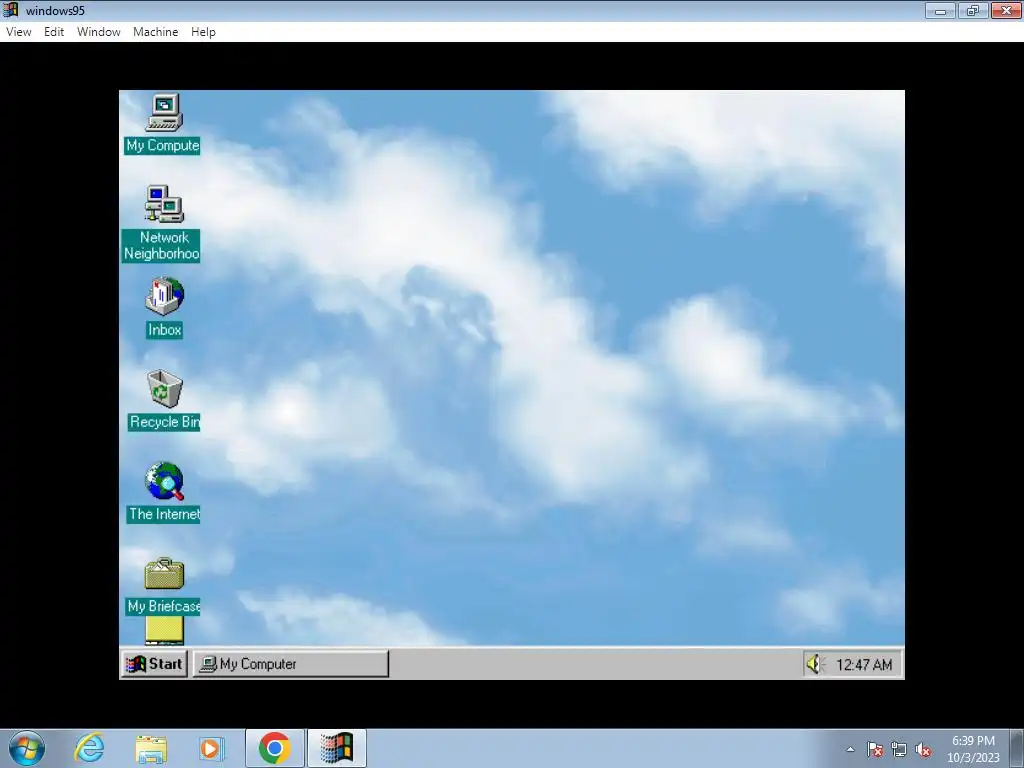Minimize the windows95 emulator window
The image size is (1024, 768).
click(x=940, y=10)
